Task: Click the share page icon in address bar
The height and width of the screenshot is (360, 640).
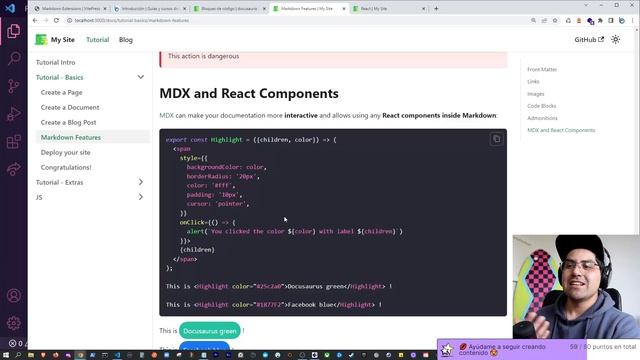Action: click(x=544, y=20)
